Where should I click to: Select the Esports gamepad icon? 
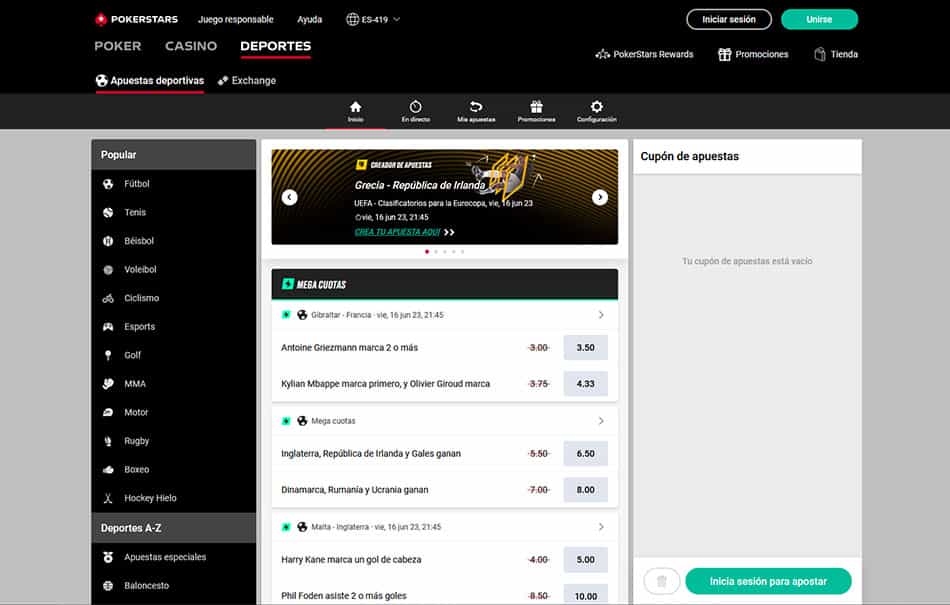(x=108, y=327)
